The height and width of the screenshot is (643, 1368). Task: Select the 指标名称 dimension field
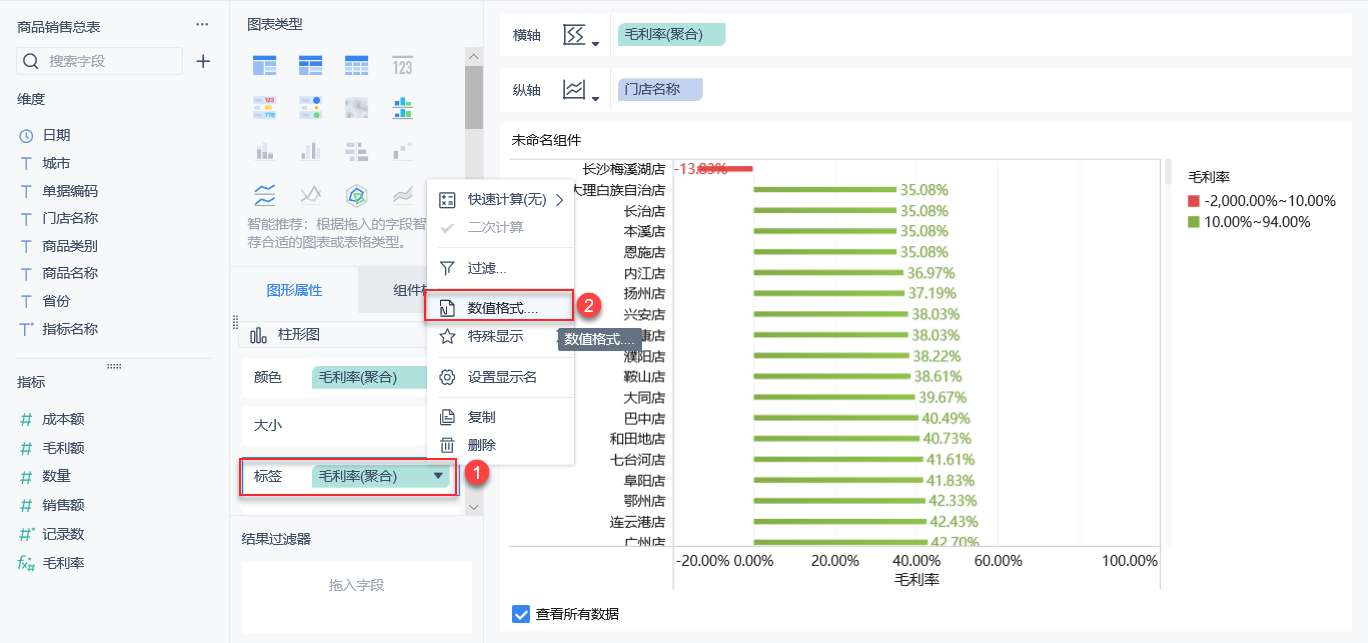[x=70, y=329]
